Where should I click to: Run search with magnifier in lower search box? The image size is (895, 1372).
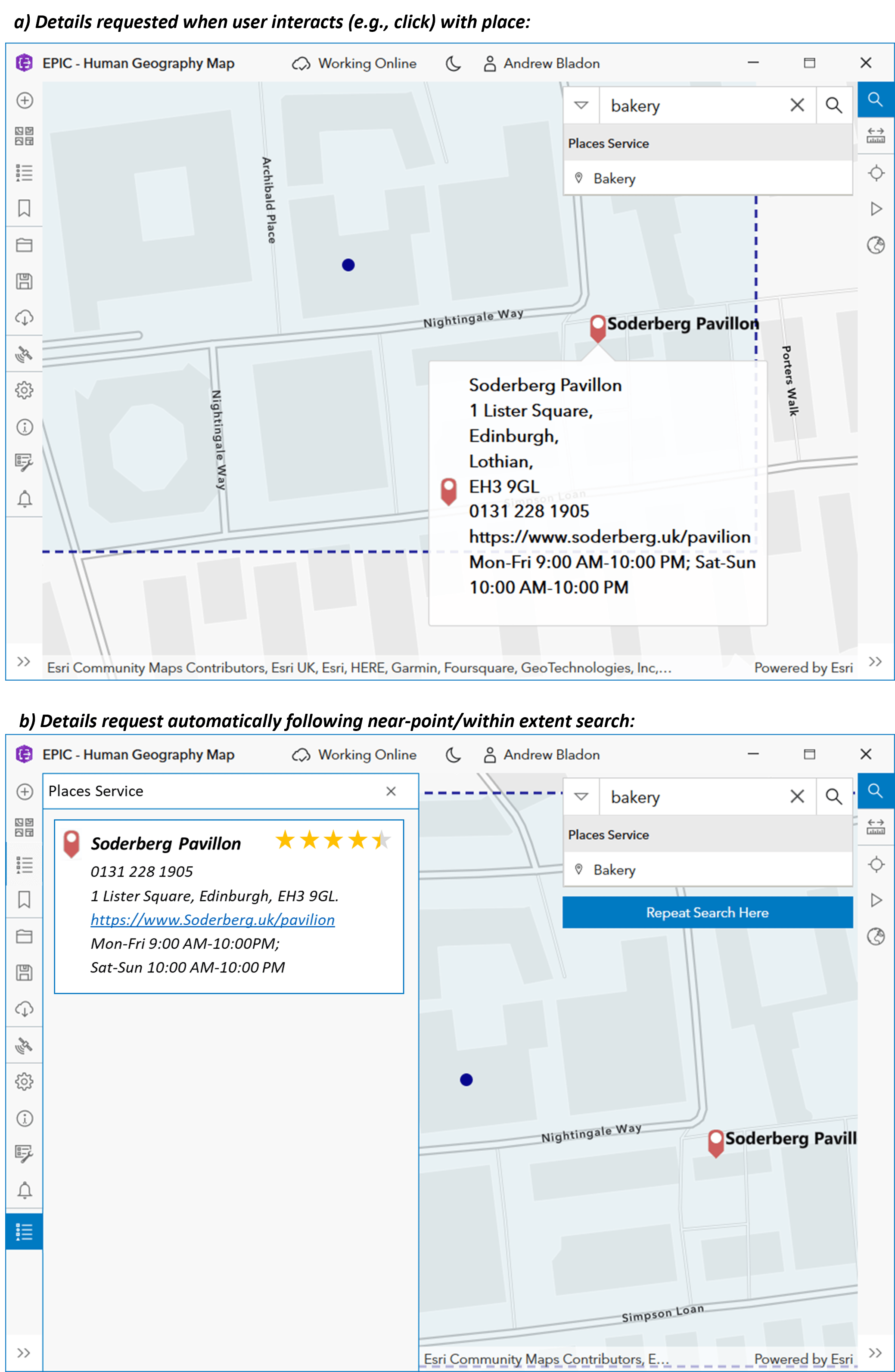(833, 797)
